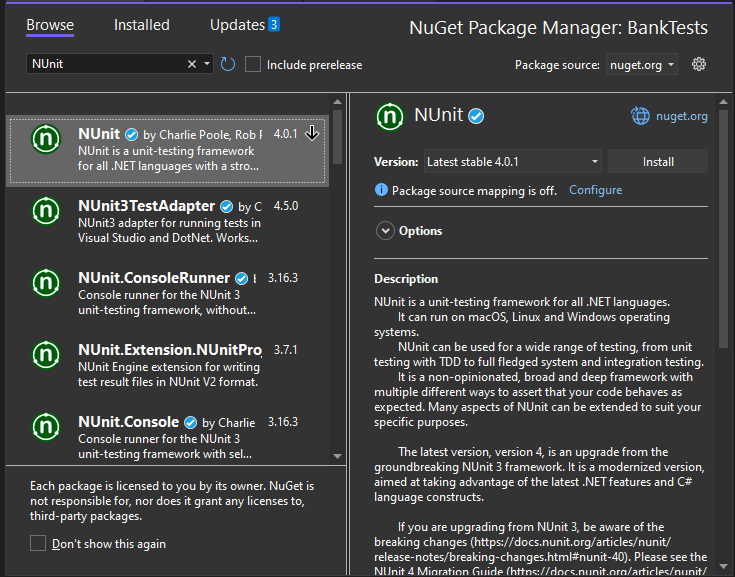Click verified badge on NUnit.Console row
The width and height of the screenshot is (735, 577).
pos(190,422)
